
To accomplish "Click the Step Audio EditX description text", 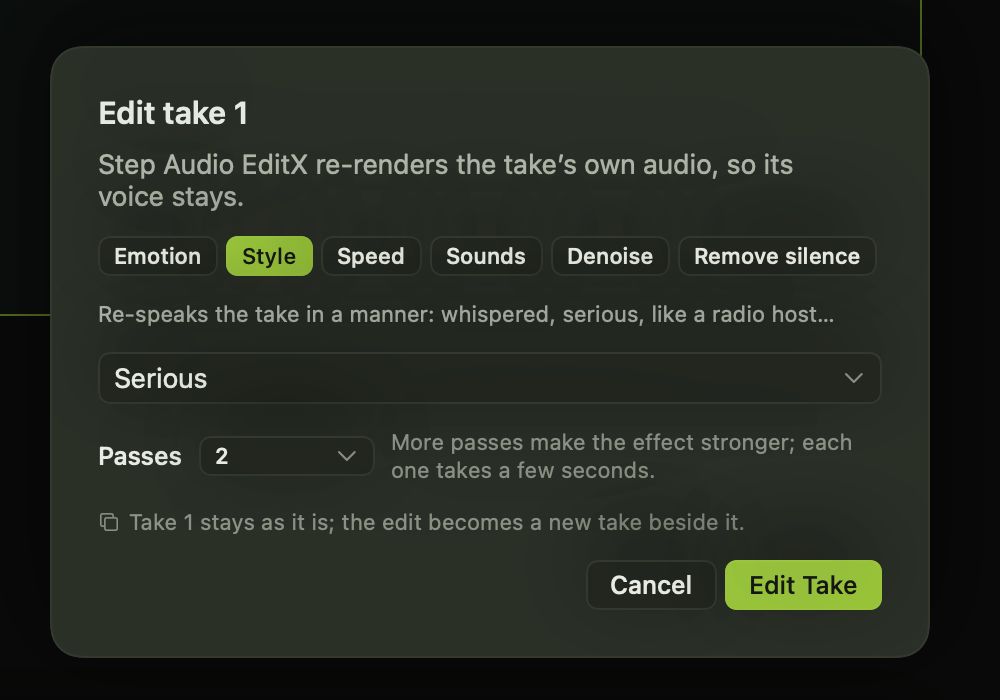I will point(445,180).
